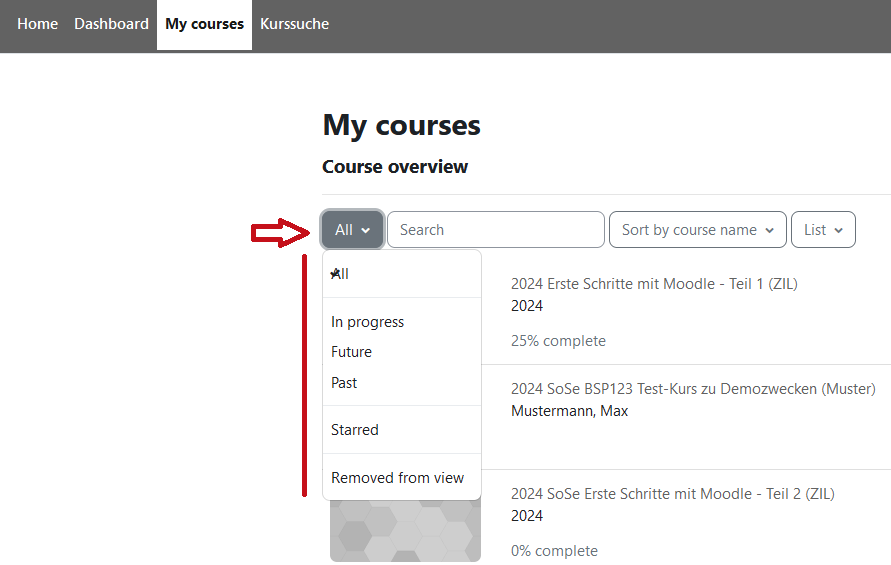Open the BSP123 Test-Kurs course link
This screenshot has height=565, width=891.
[x=692, y=389]
